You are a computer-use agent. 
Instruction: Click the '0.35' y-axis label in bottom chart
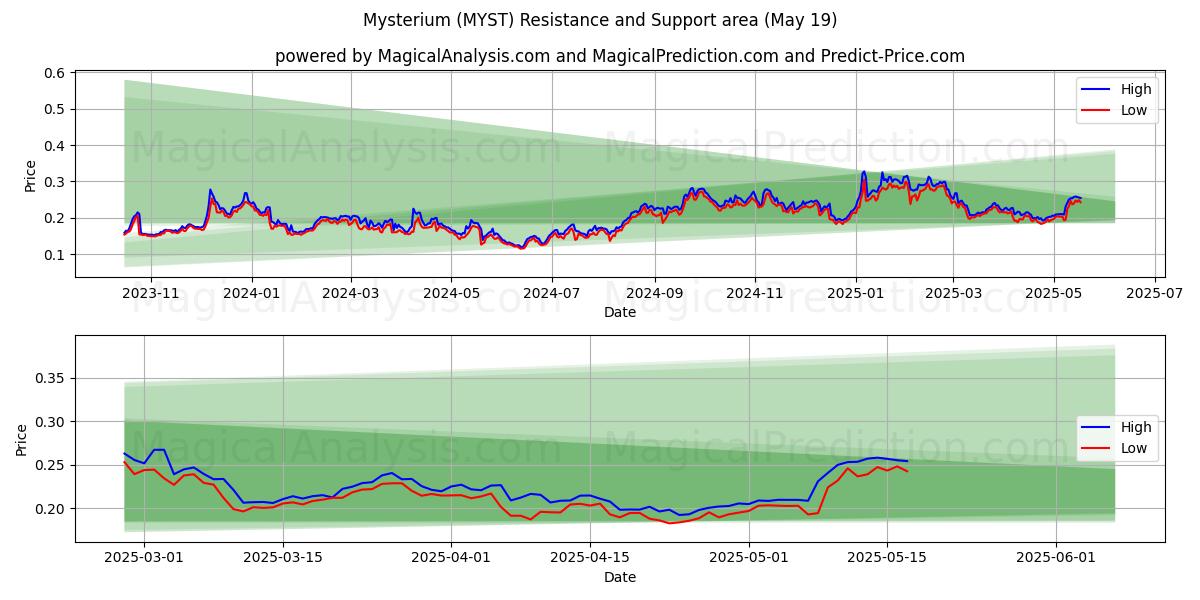pos(50,378)
